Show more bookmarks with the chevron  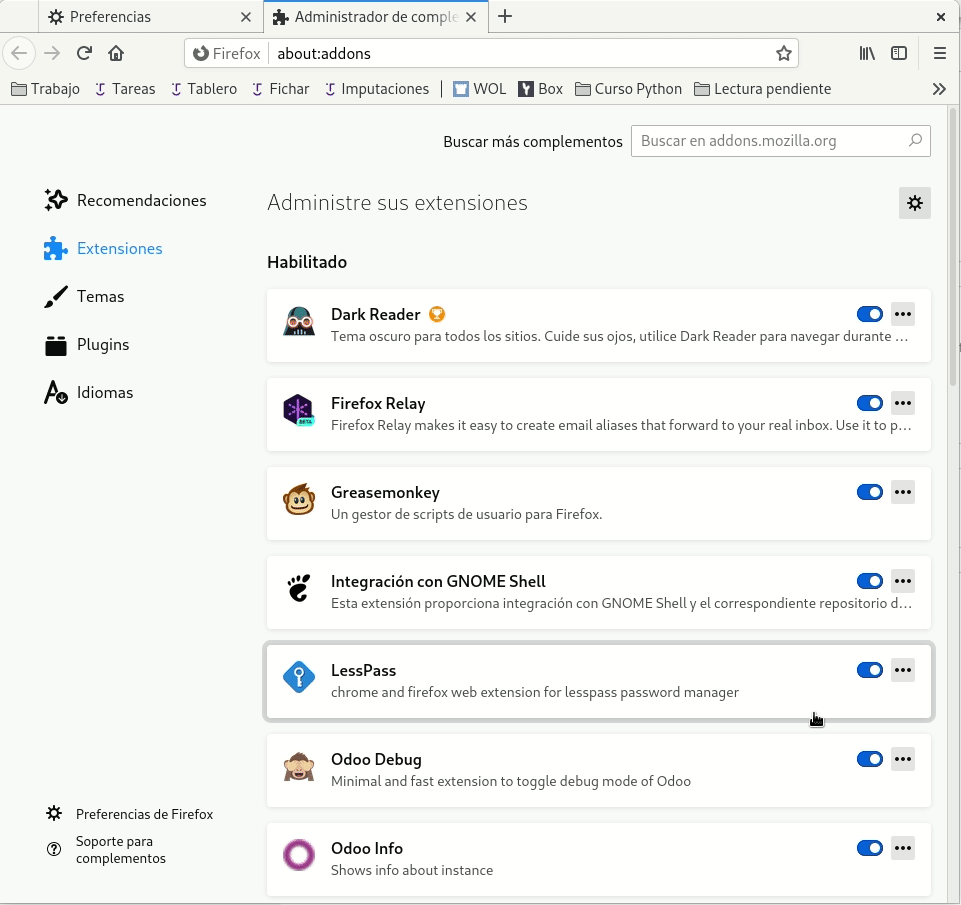click(x=939, y=89)
